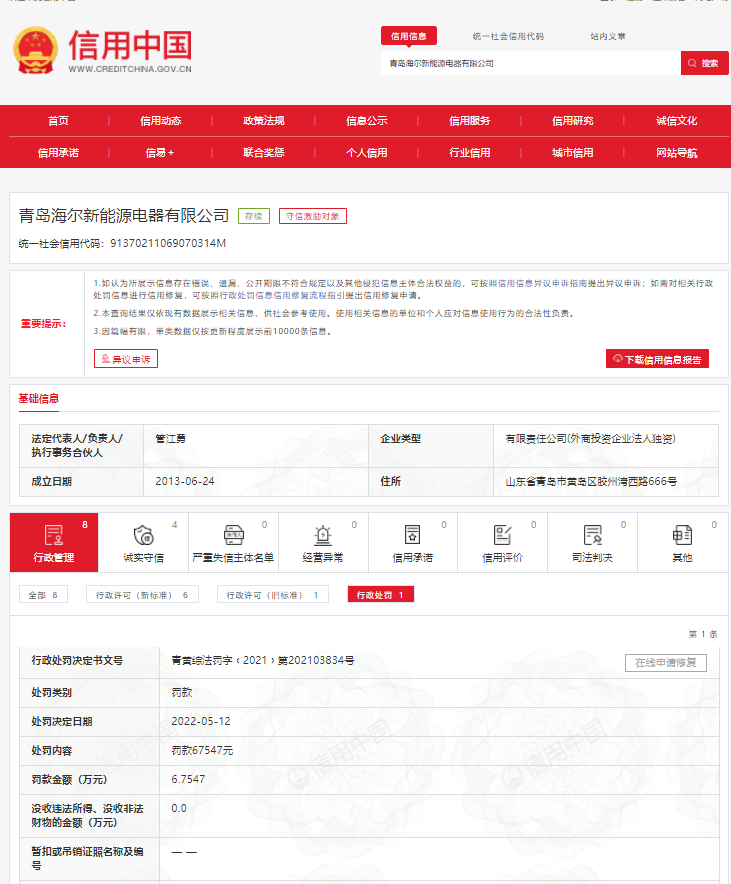The image size is (731, 884).
Task: Select the 行政处罚 1 filter tab
Action: tap(380, 595)
